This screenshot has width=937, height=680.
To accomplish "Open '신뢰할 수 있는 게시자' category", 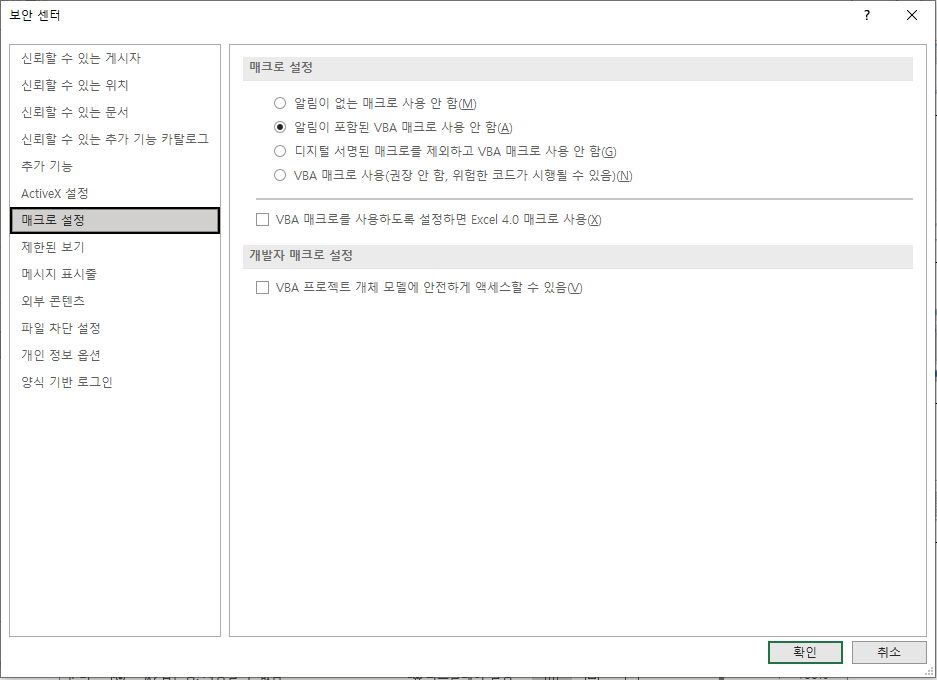I will point(115,58).
